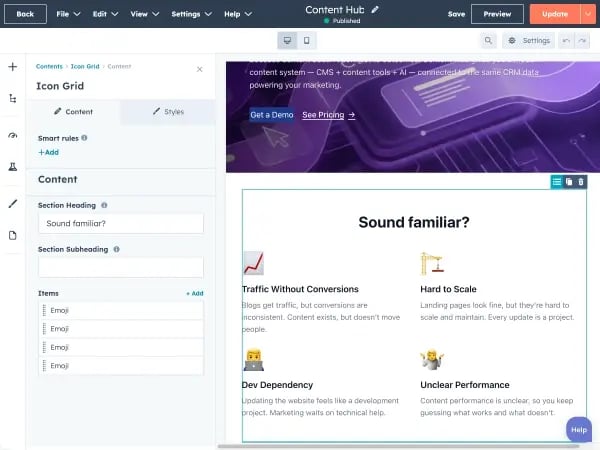Screen dimensions: 600x450
Task: Add a new item with + Add
Action: pos(195,293)
